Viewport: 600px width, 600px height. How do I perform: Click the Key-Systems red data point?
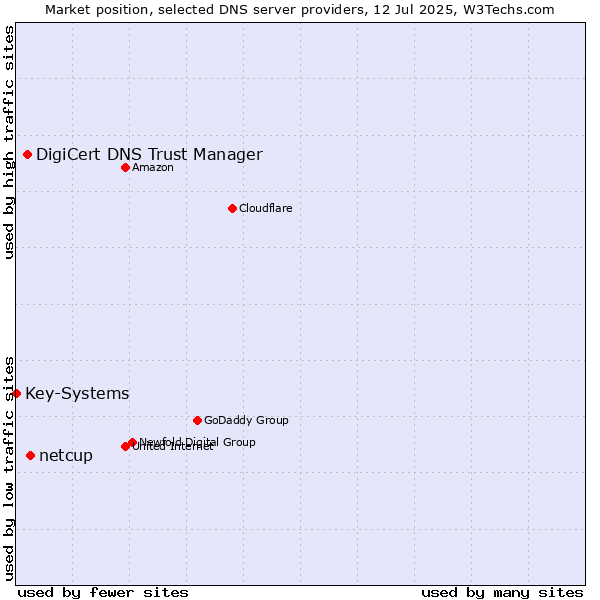16,393
